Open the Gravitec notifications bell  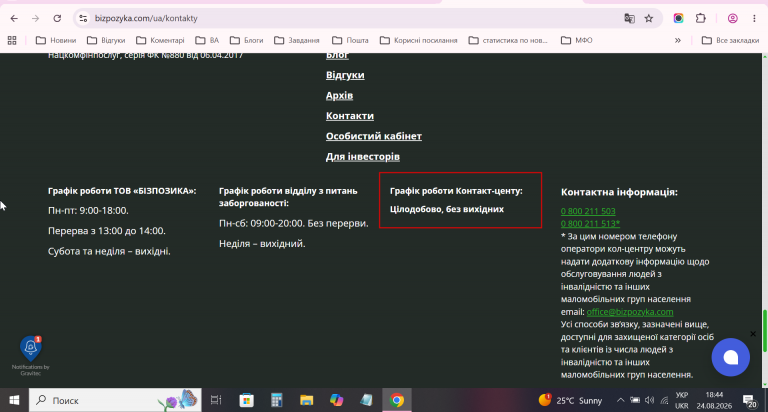tap(30, 348)
